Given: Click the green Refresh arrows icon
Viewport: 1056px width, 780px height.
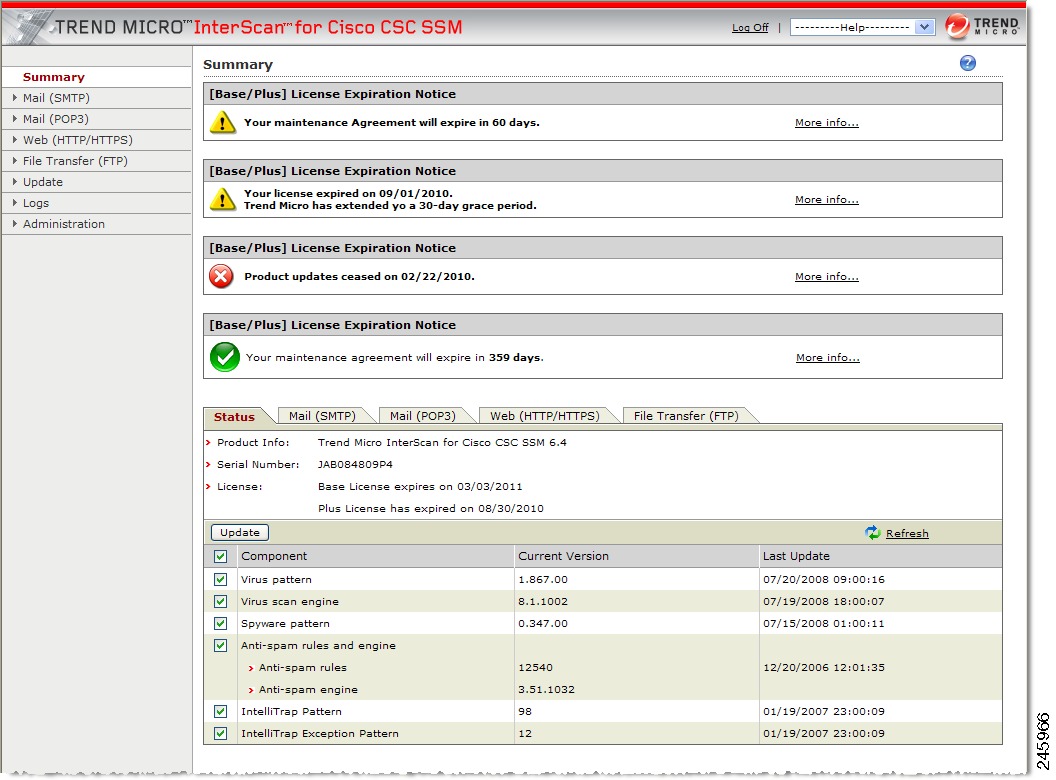Looking at the screenshot, I should click(873, 533).
